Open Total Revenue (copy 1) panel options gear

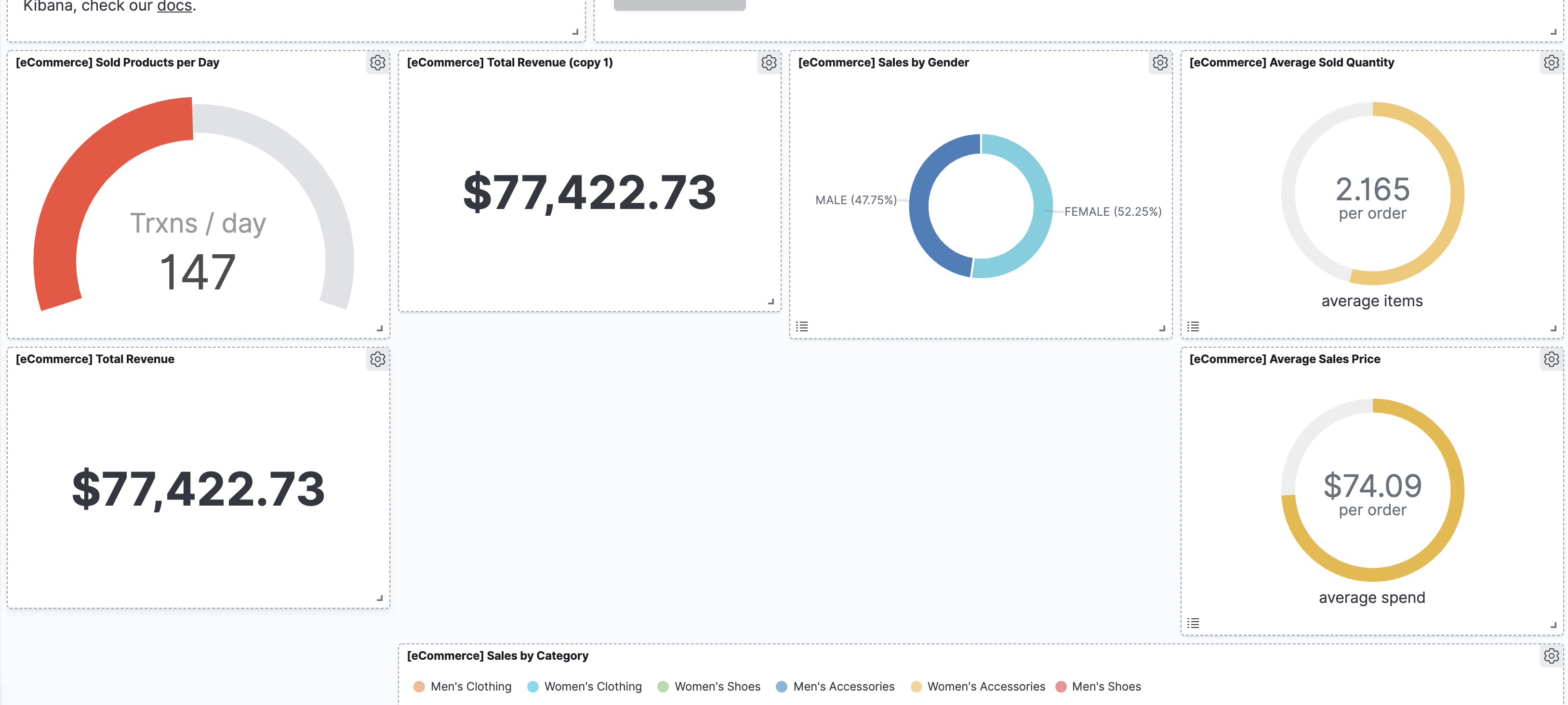coord(769,63)
